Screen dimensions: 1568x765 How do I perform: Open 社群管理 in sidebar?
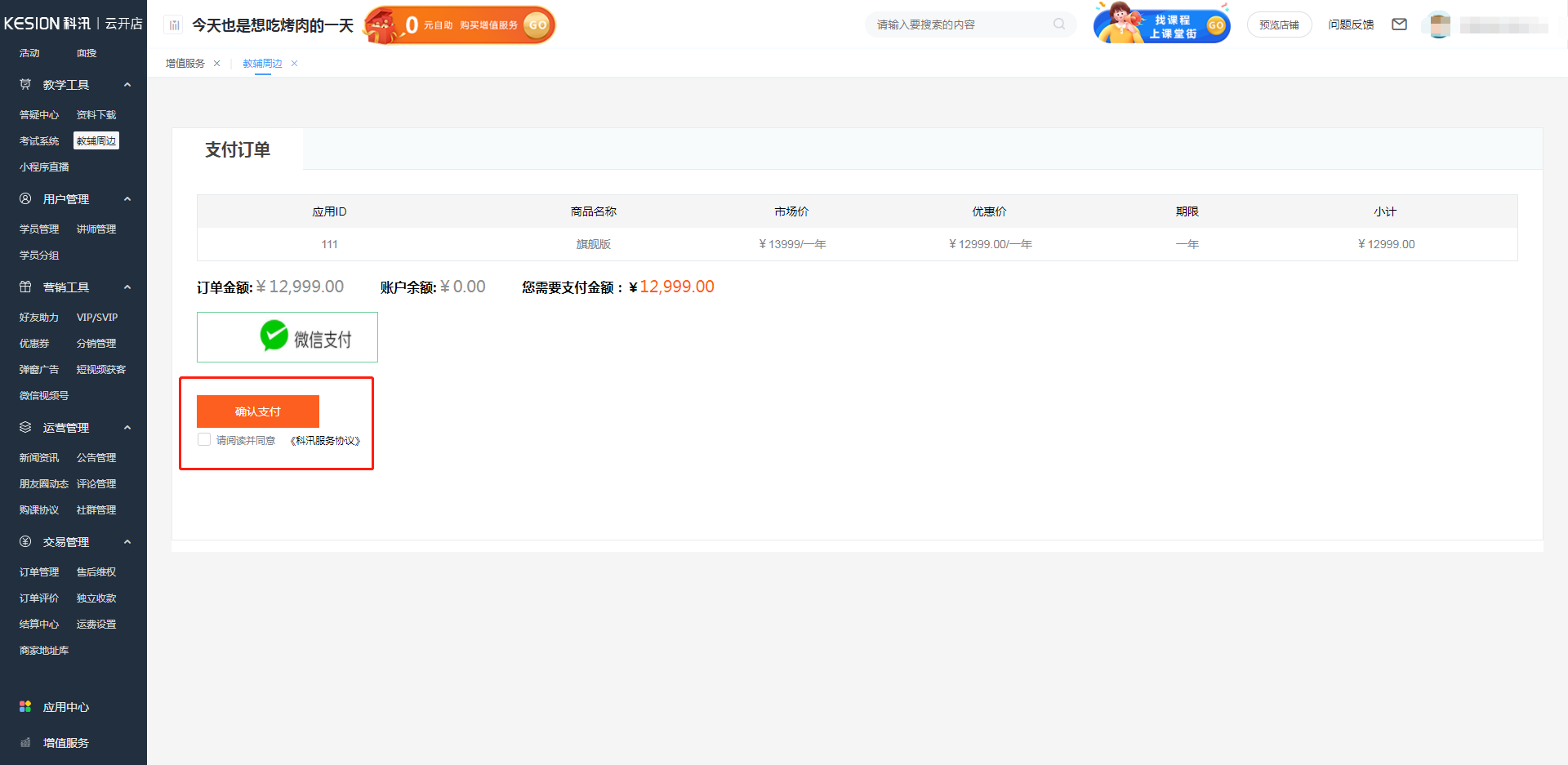point(96,510)
